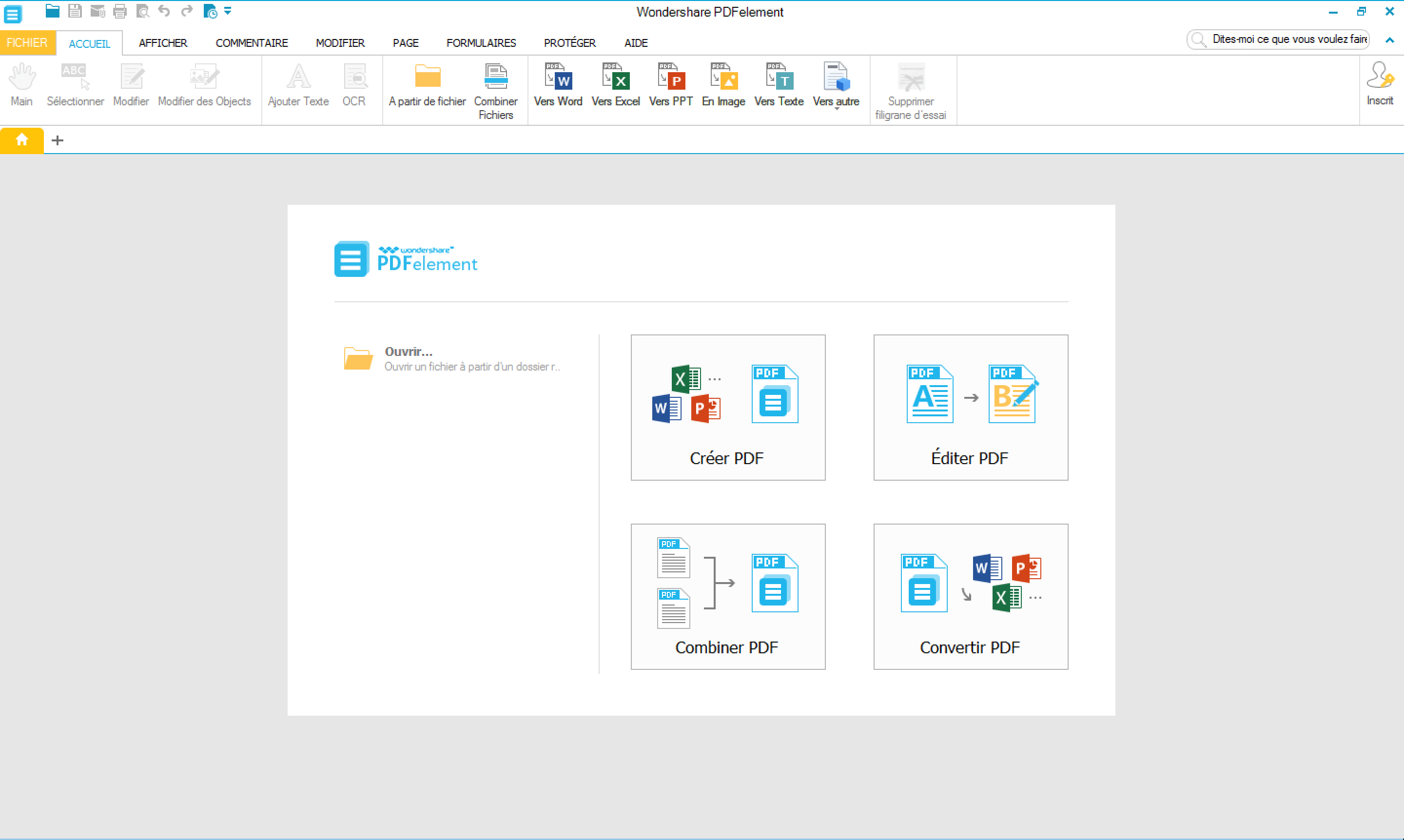Run the OCR tool

(x=354, y=85)
